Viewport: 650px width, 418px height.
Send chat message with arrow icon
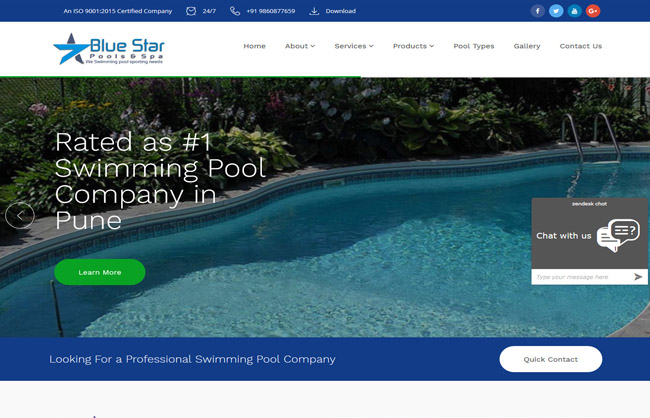coord(638,277)
